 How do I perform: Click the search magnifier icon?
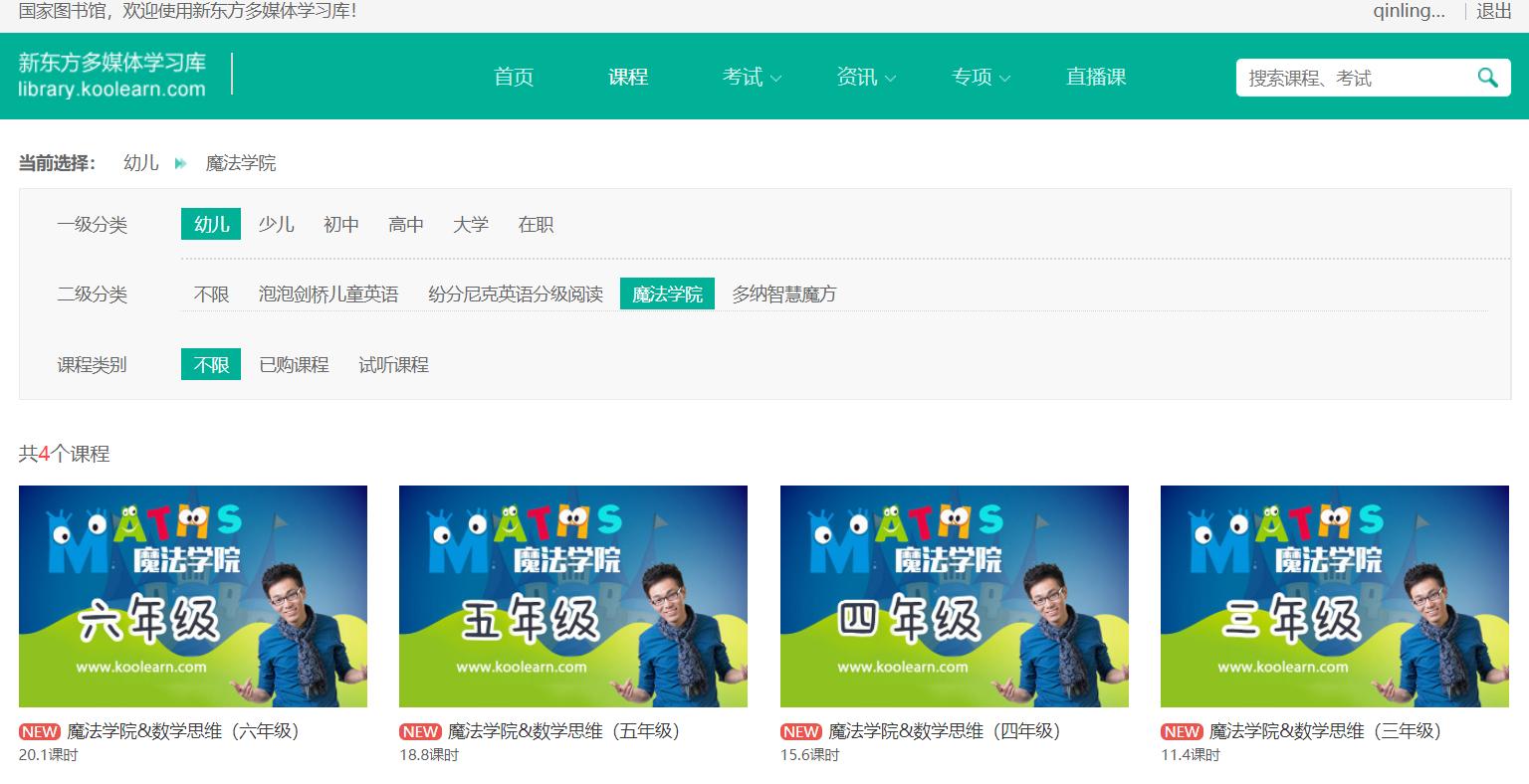[x=1487, y=77]
